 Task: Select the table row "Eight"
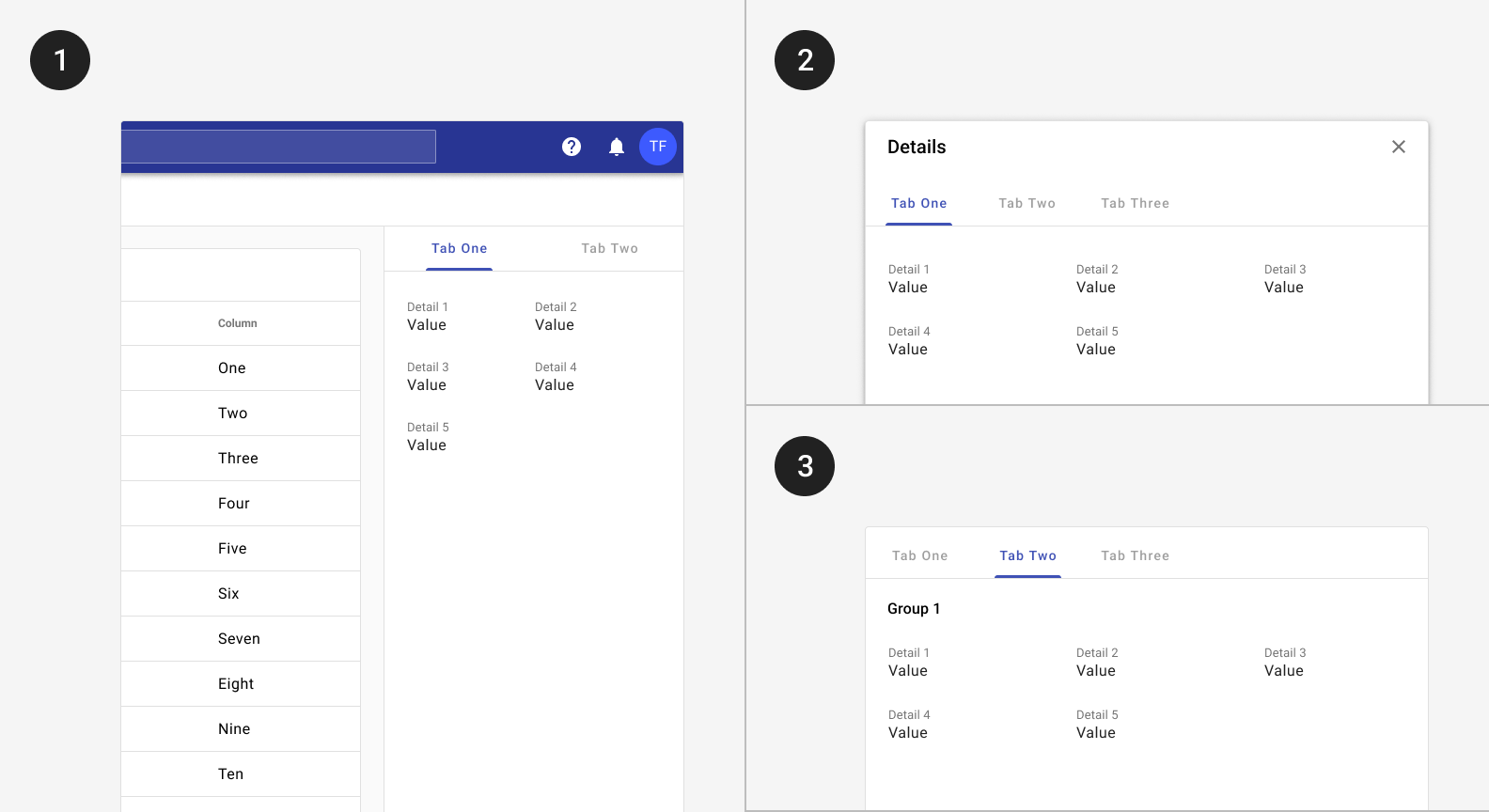(241, 684)
